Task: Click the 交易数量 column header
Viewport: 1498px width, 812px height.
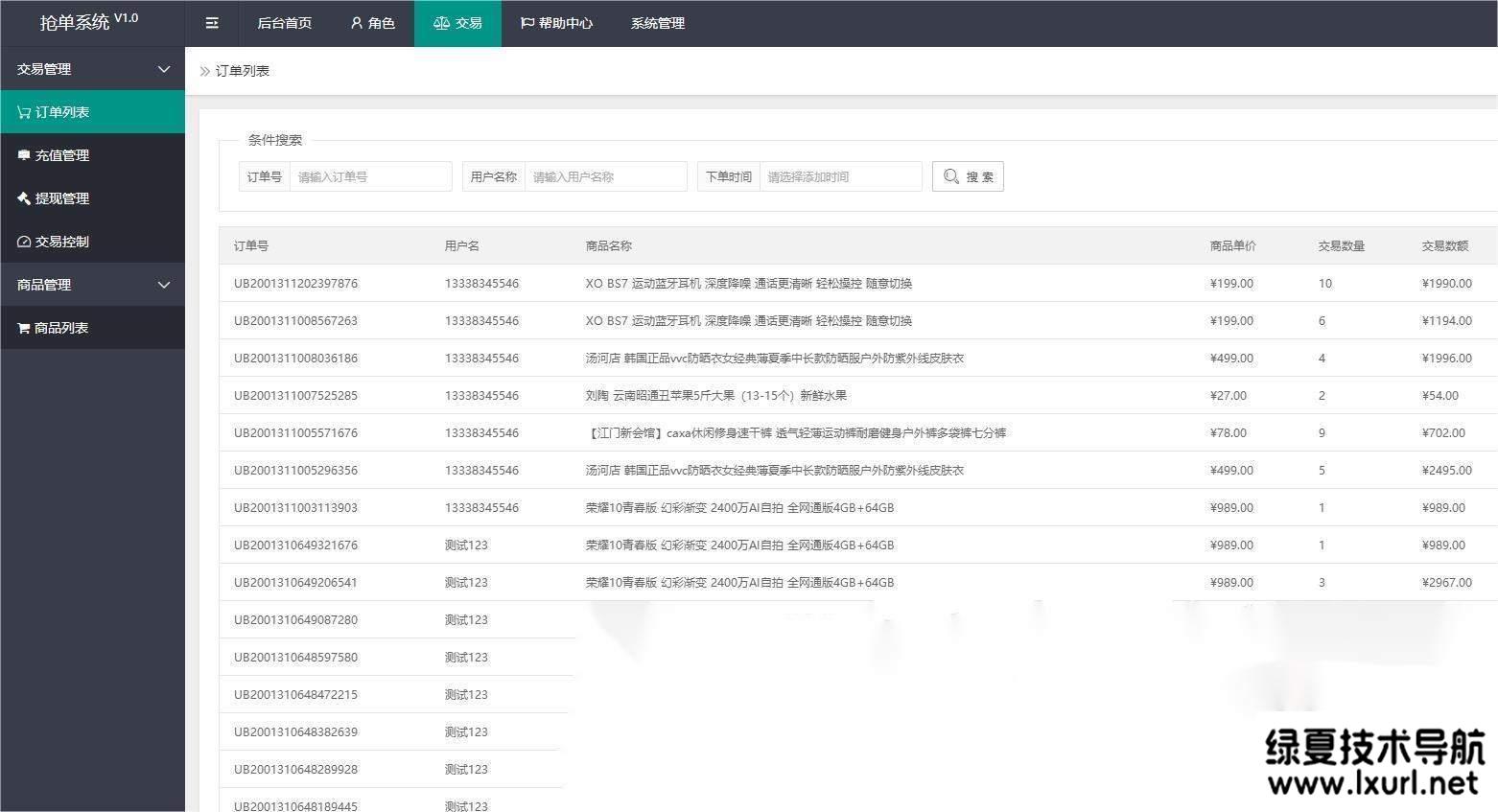Action: pos(1342,246)
